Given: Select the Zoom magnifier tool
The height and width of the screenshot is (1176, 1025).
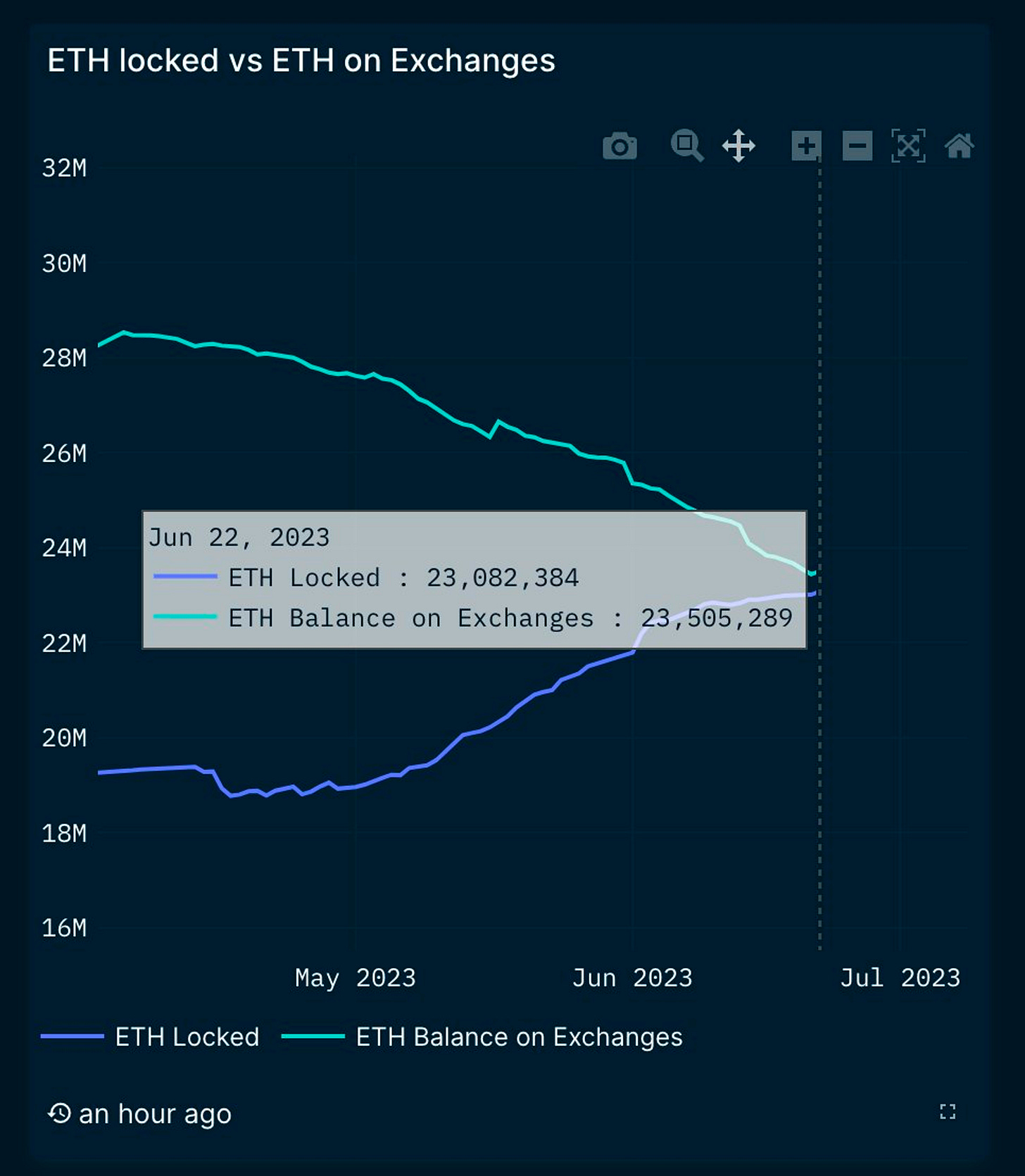Looking at the screenshot, I should pyautogui.click(x=687, y=146).
